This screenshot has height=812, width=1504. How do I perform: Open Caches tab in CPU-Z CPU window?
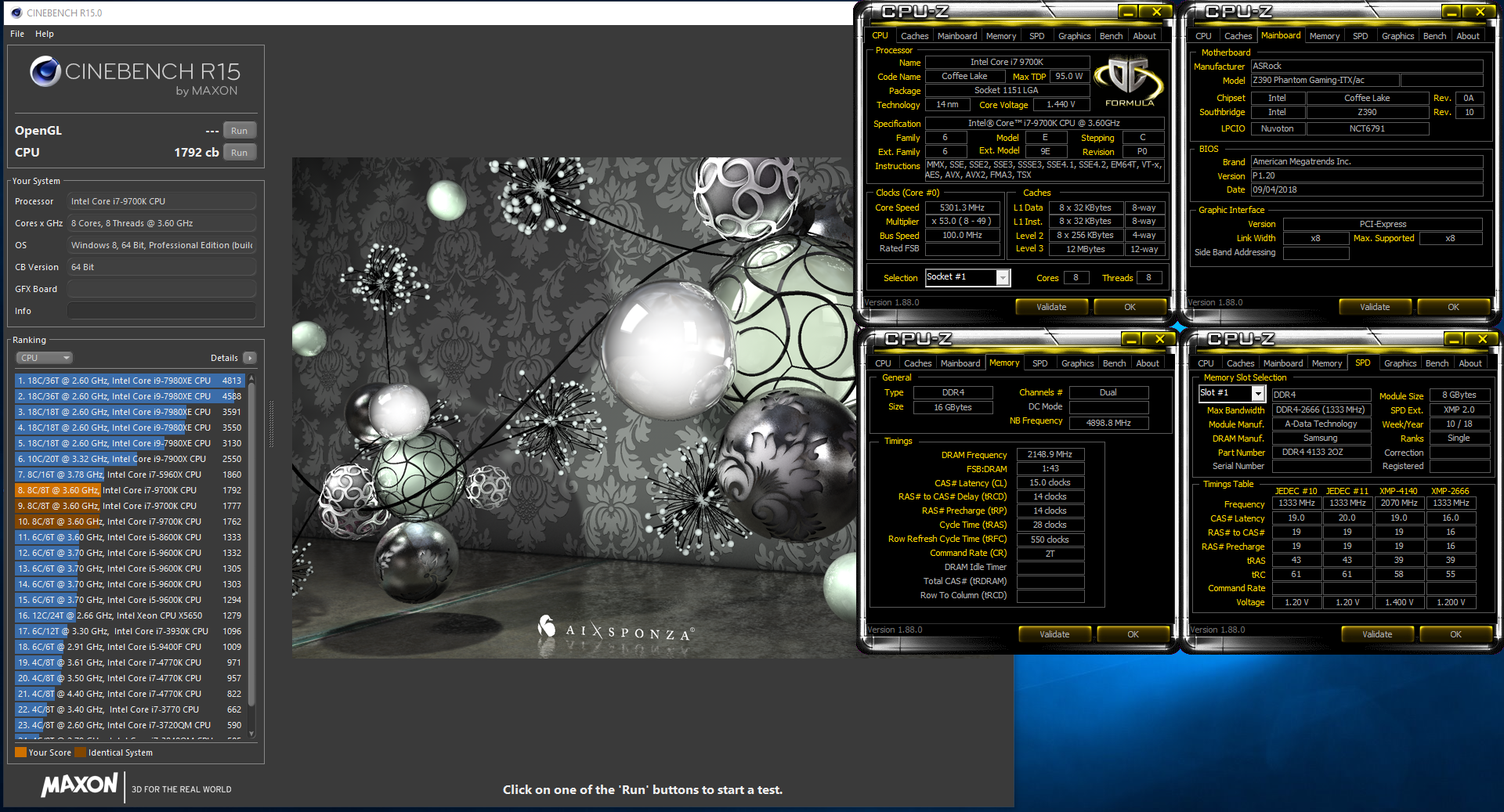[x=914, y=36]
